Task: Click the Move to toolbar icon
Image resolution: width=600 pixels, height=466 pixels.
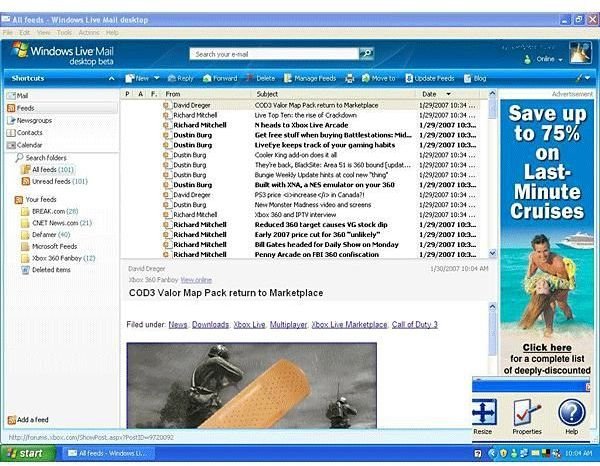Action: pos(378,78)
